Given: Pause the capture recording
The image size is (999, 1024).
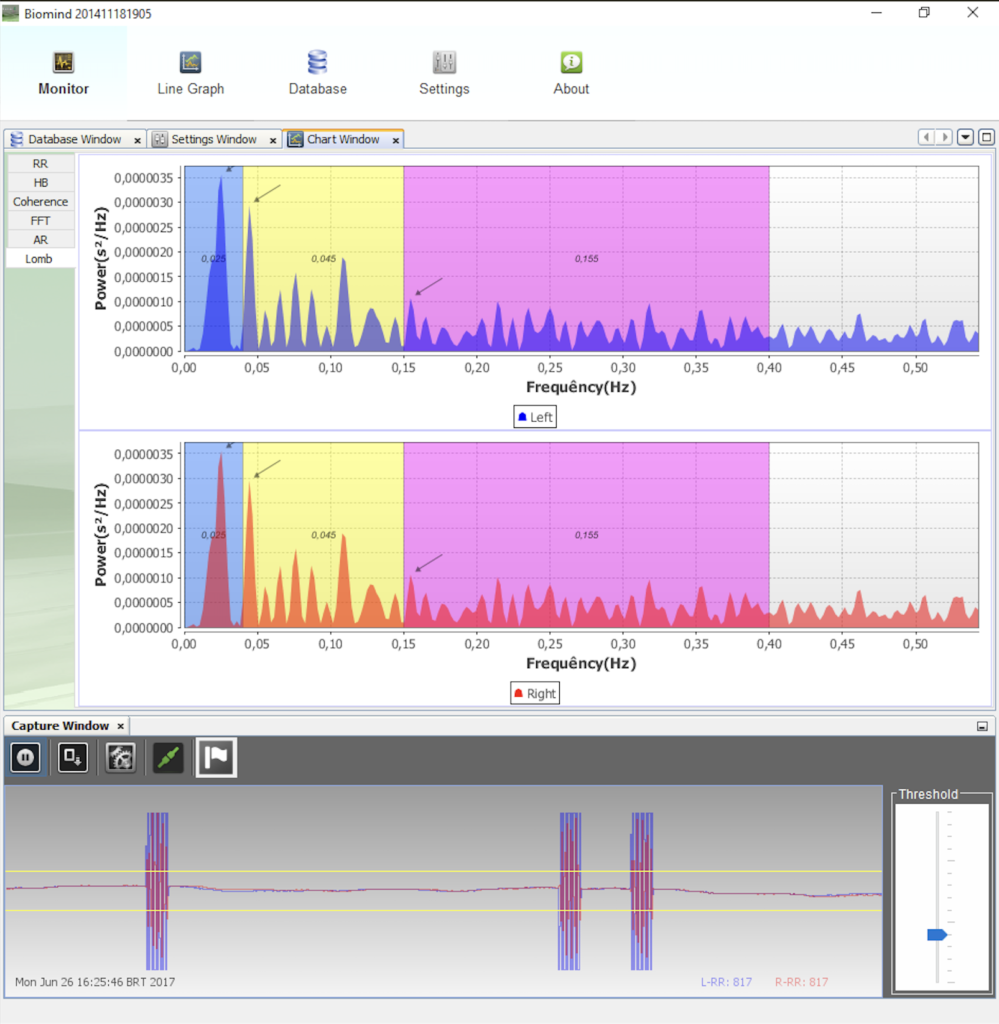Looking at the screenshot, I should (x=26, y=758).
